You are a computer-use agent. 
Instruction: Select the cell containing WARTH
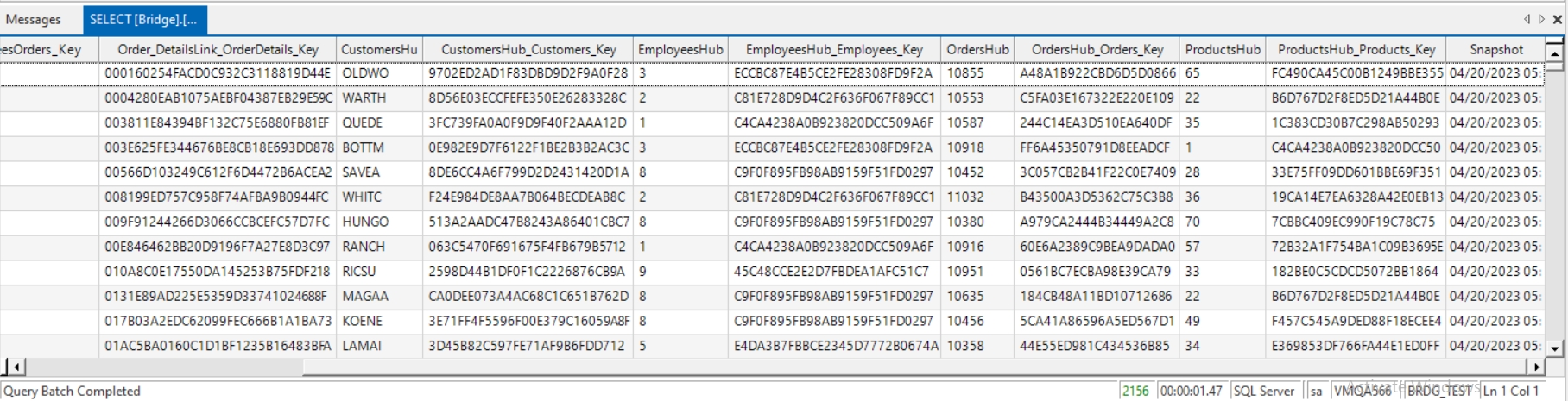[x=379, y=97]
